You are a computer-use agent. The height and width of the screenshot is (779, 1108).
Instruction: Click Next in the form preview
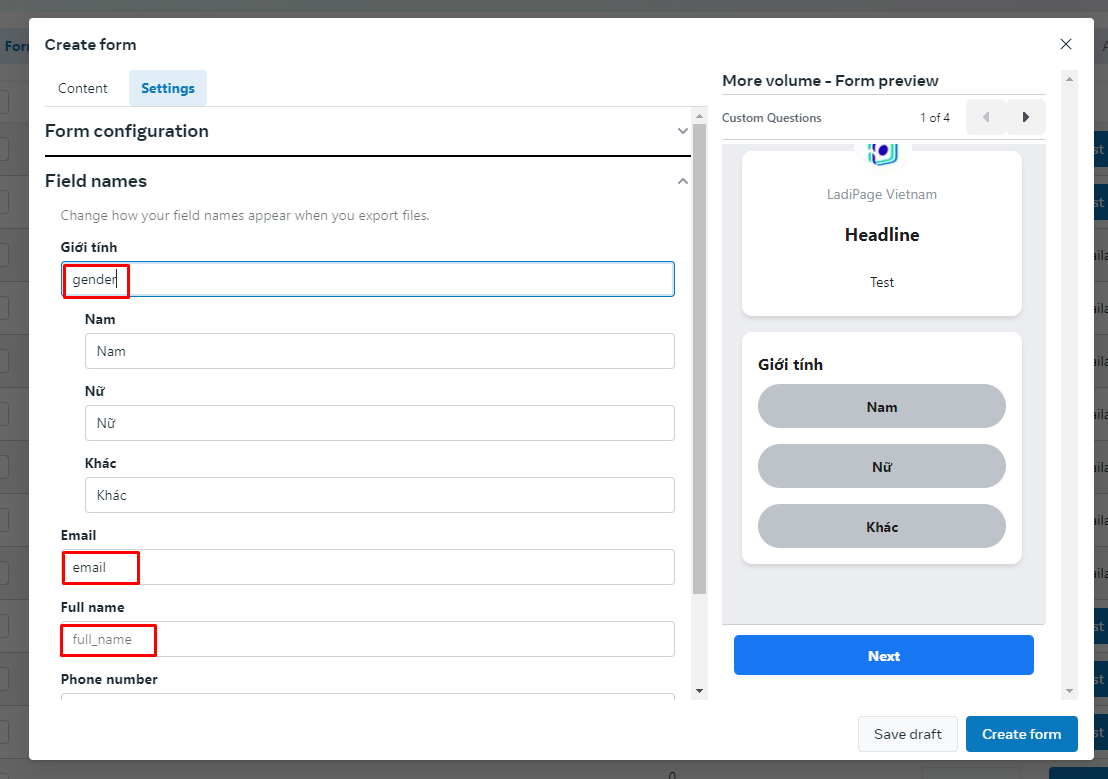(883, 656)
